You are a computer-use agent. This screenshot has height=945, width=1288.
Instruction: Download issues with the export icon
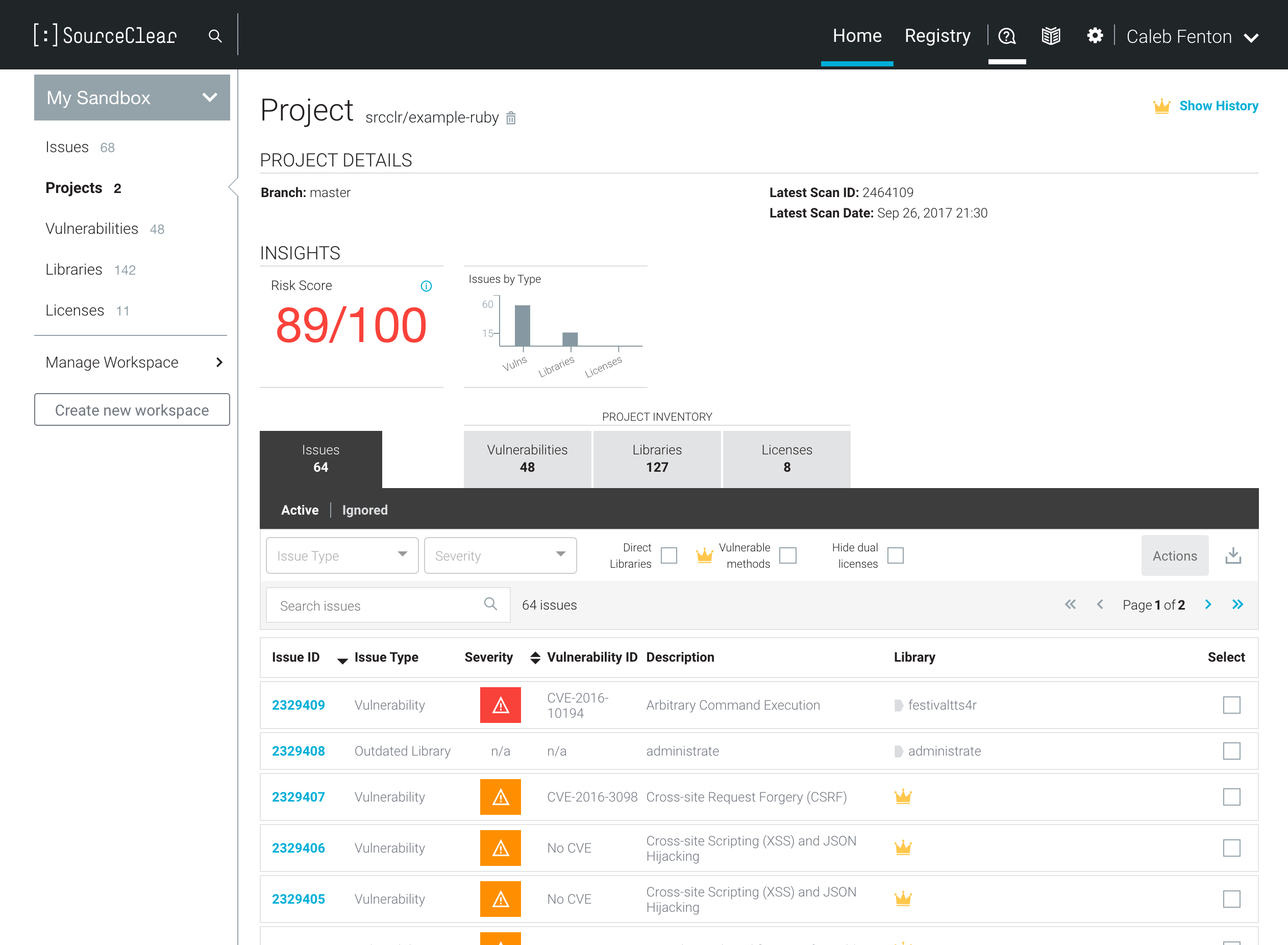click(x=1233, y=555)
